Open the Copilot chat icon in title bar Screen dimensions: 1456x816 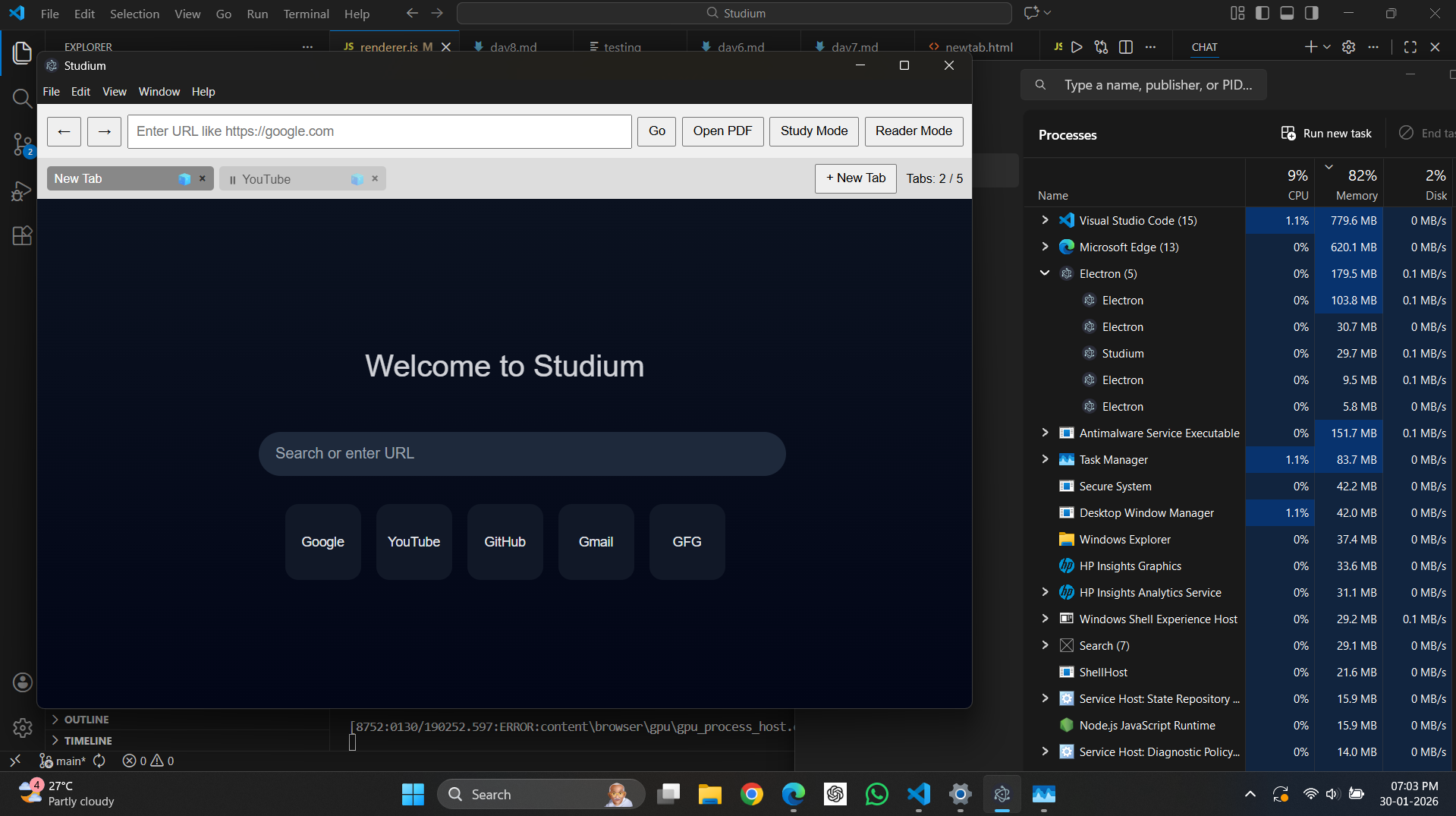tap(1031, 13)
